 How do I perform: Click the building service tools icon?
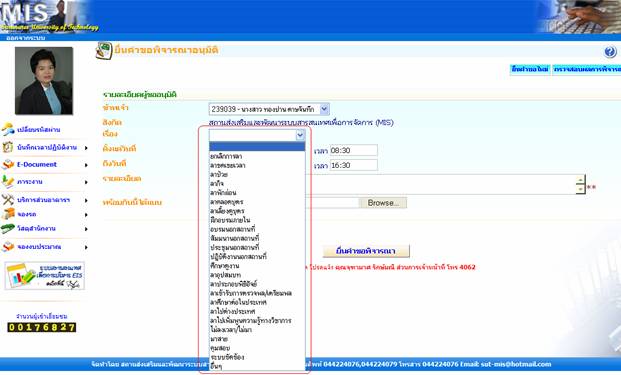pos(8,200)
